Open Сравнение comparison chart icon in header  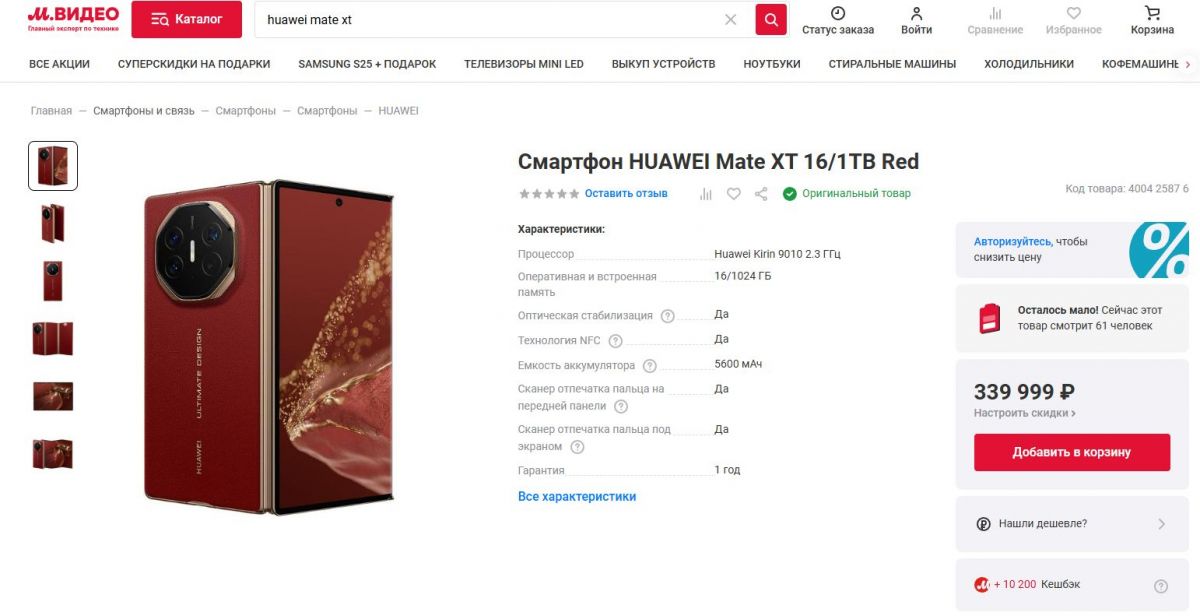(x=995, y=14)
